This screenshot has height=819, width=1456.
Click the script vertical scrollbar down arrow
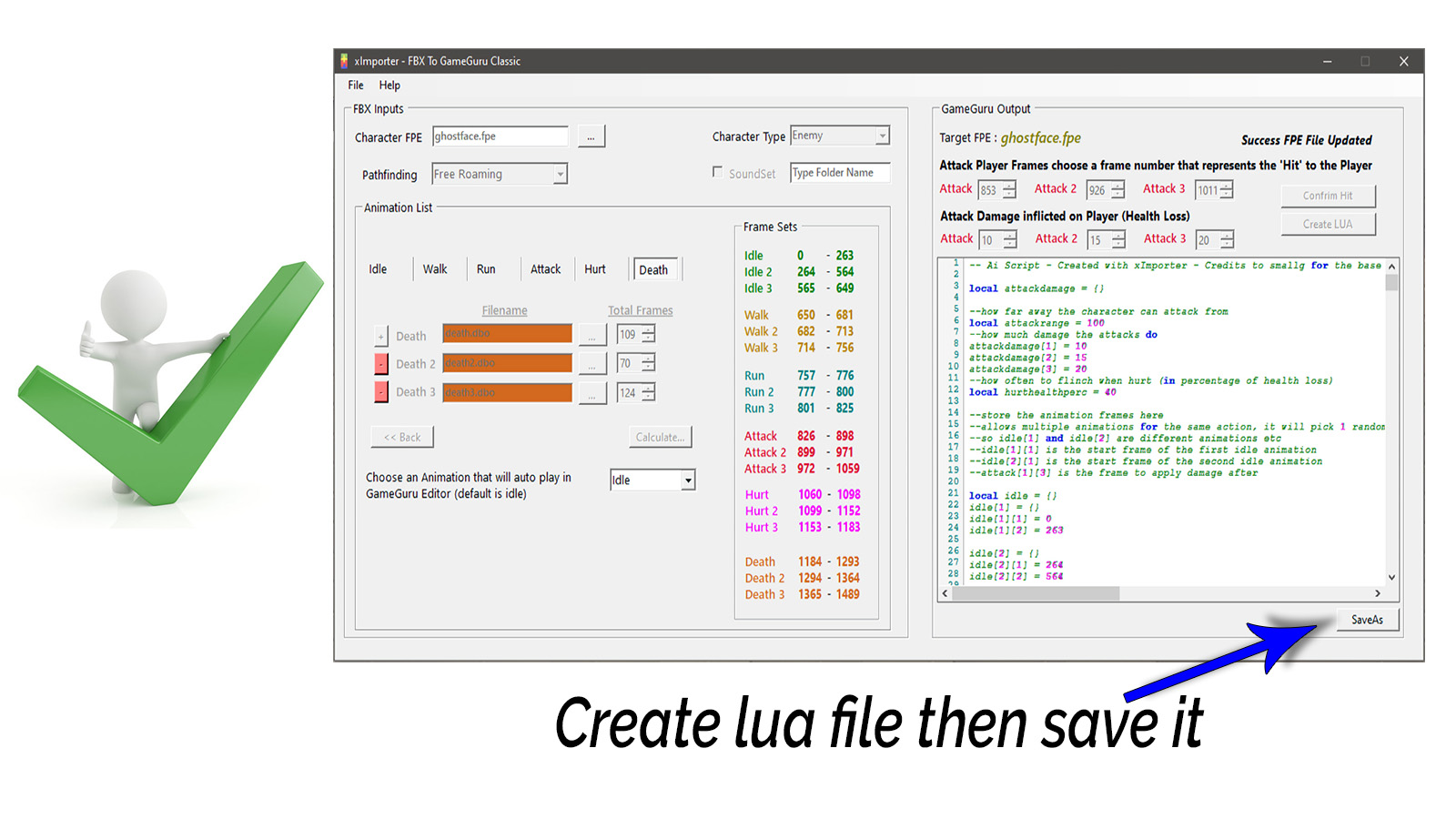[x=1391, y=577]
